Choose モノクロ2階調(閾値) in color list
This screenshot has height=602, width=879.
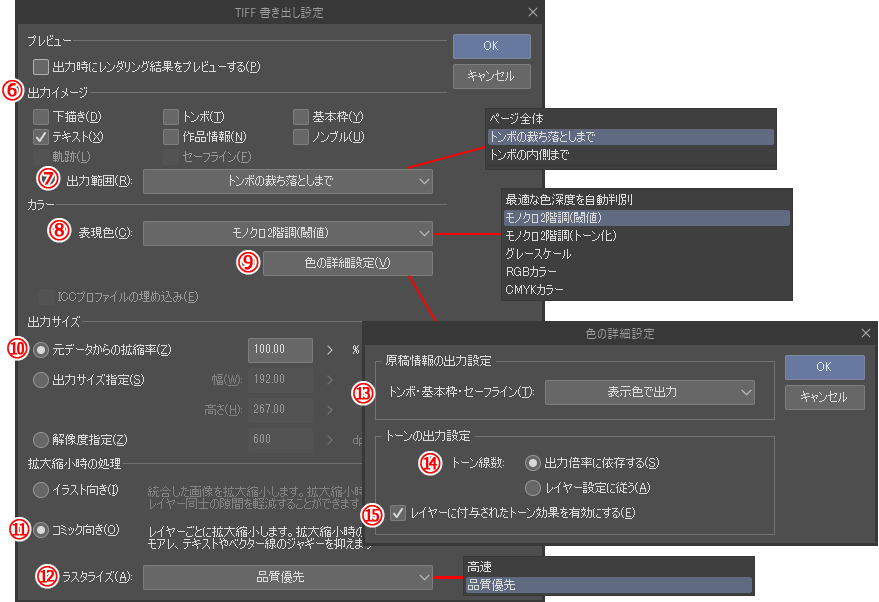pyautogui.click(x=646, y=217)
